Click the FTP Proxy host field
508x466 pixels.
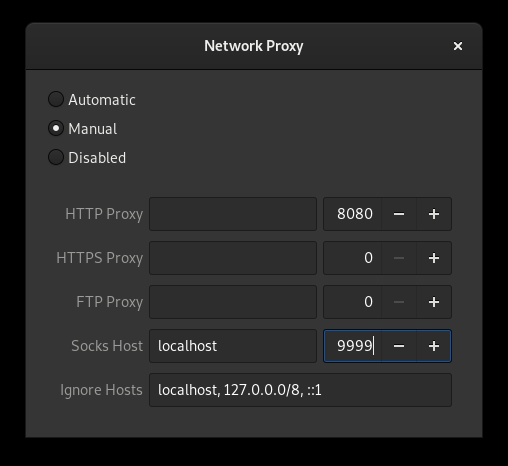click(233, 302)
